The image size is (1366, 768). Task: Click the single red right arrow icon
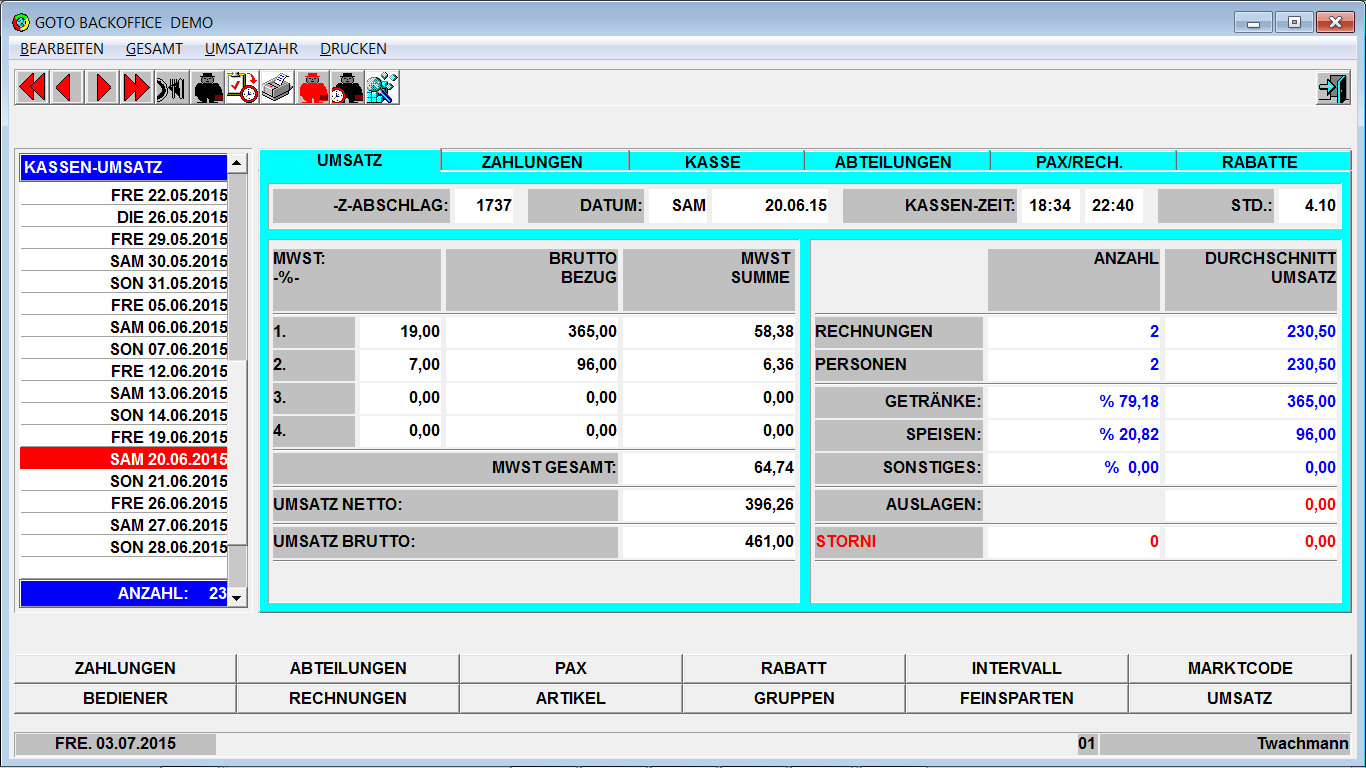tap(102, 88)
